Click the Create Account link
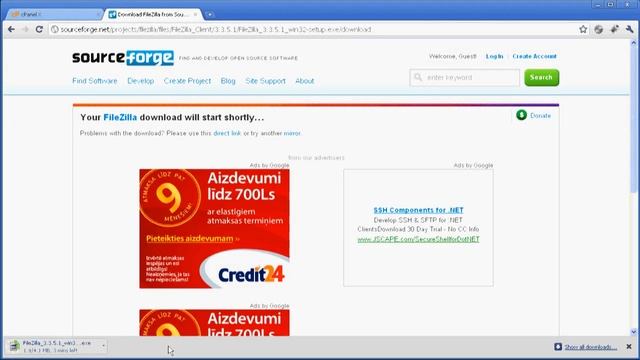 click(534, 56)
